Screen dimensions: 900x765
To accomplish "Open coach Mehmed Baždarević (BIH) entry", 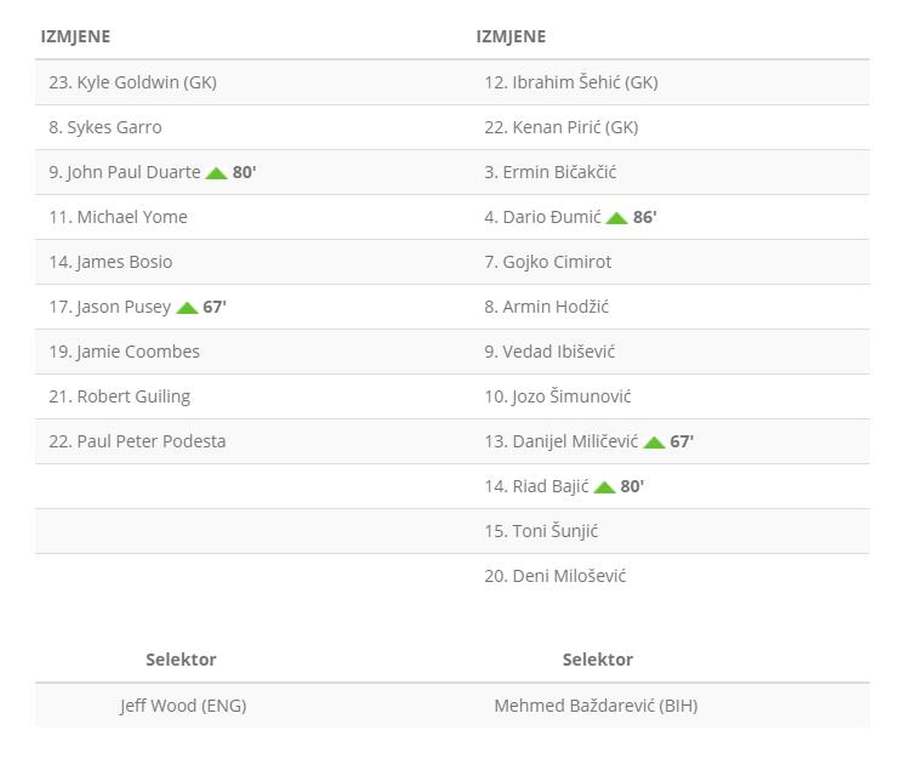I will pos(596,706).
